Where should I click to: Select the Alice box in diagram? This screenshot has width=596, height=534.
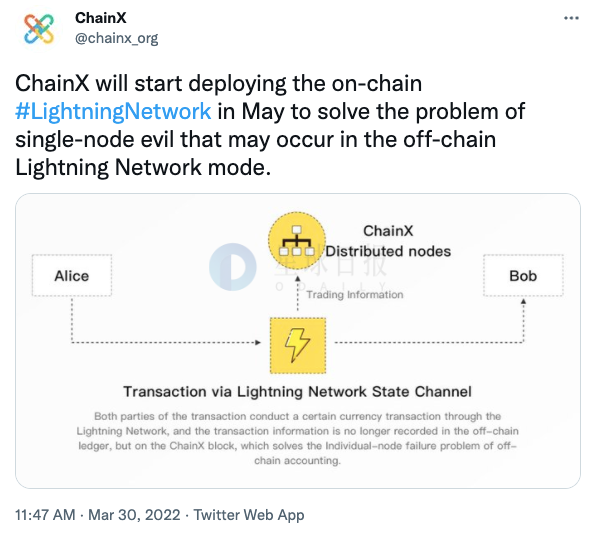pos(72,276)
